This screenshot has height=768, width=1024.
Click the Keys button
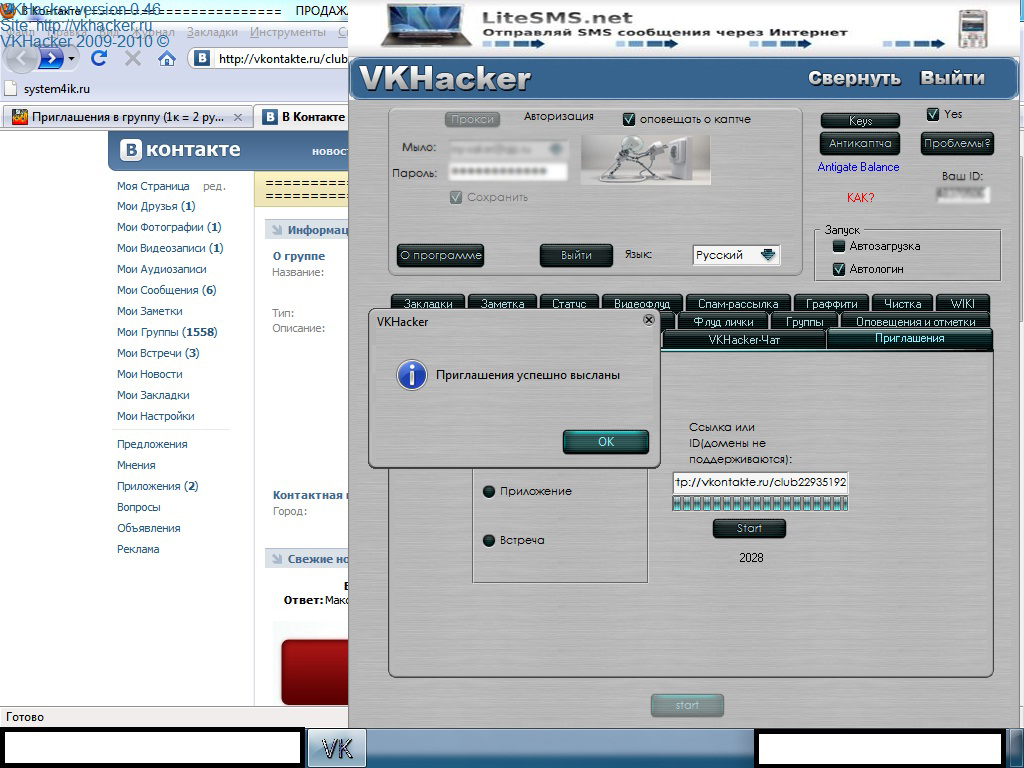tap(860, 121)
